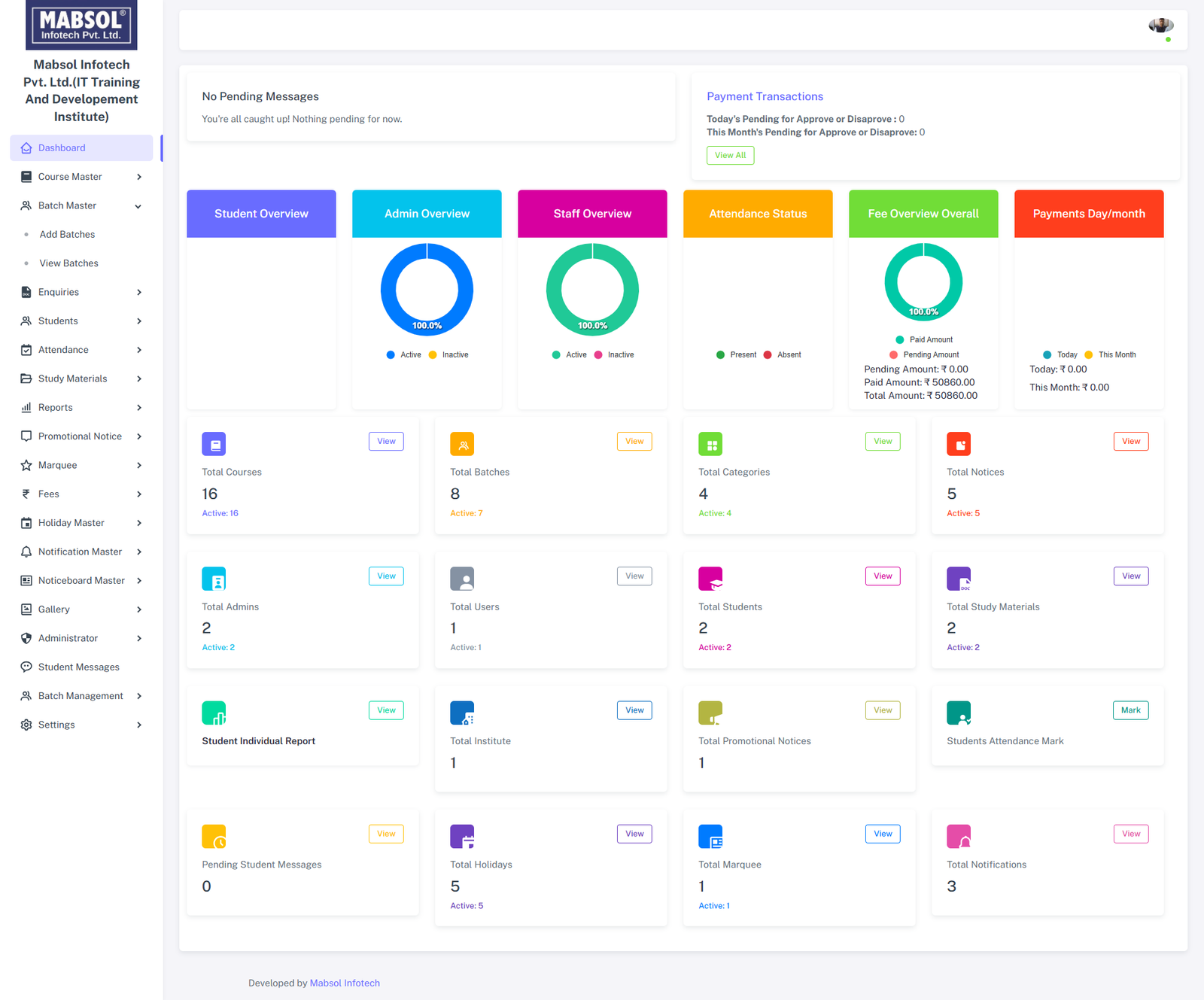Open the Settings gear icon
This screenshot has width=1204, height=1000.
click(x=25, y=725)
